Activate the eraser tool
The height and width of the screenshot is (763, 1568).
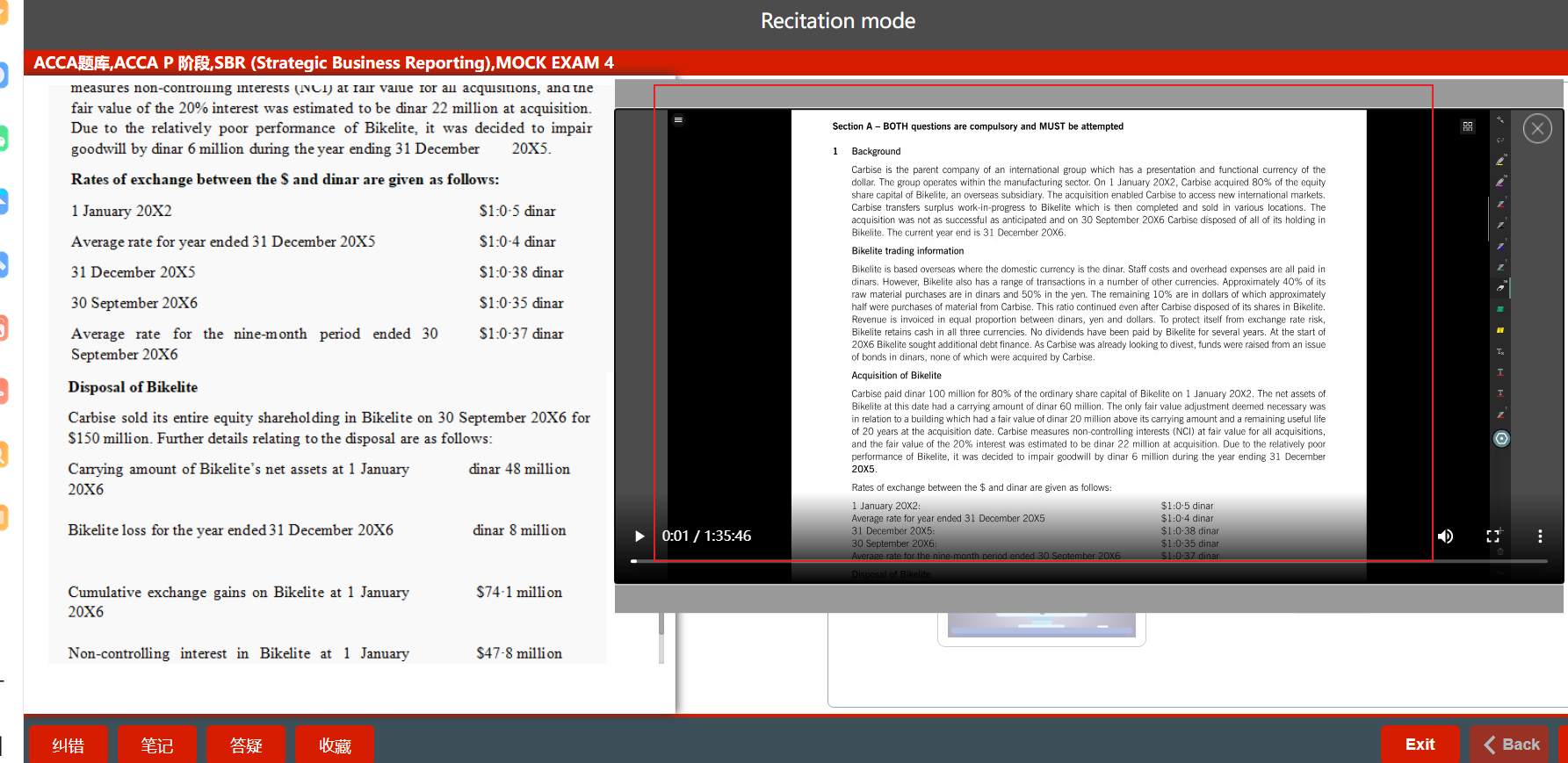tap(1500, 288)
